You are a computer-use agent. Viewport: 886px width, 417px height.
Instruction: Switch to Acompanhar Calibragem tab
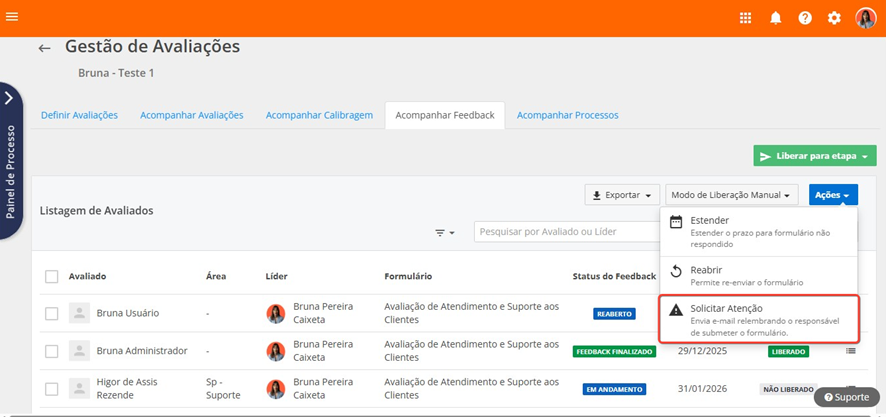(x=319, y=115)
